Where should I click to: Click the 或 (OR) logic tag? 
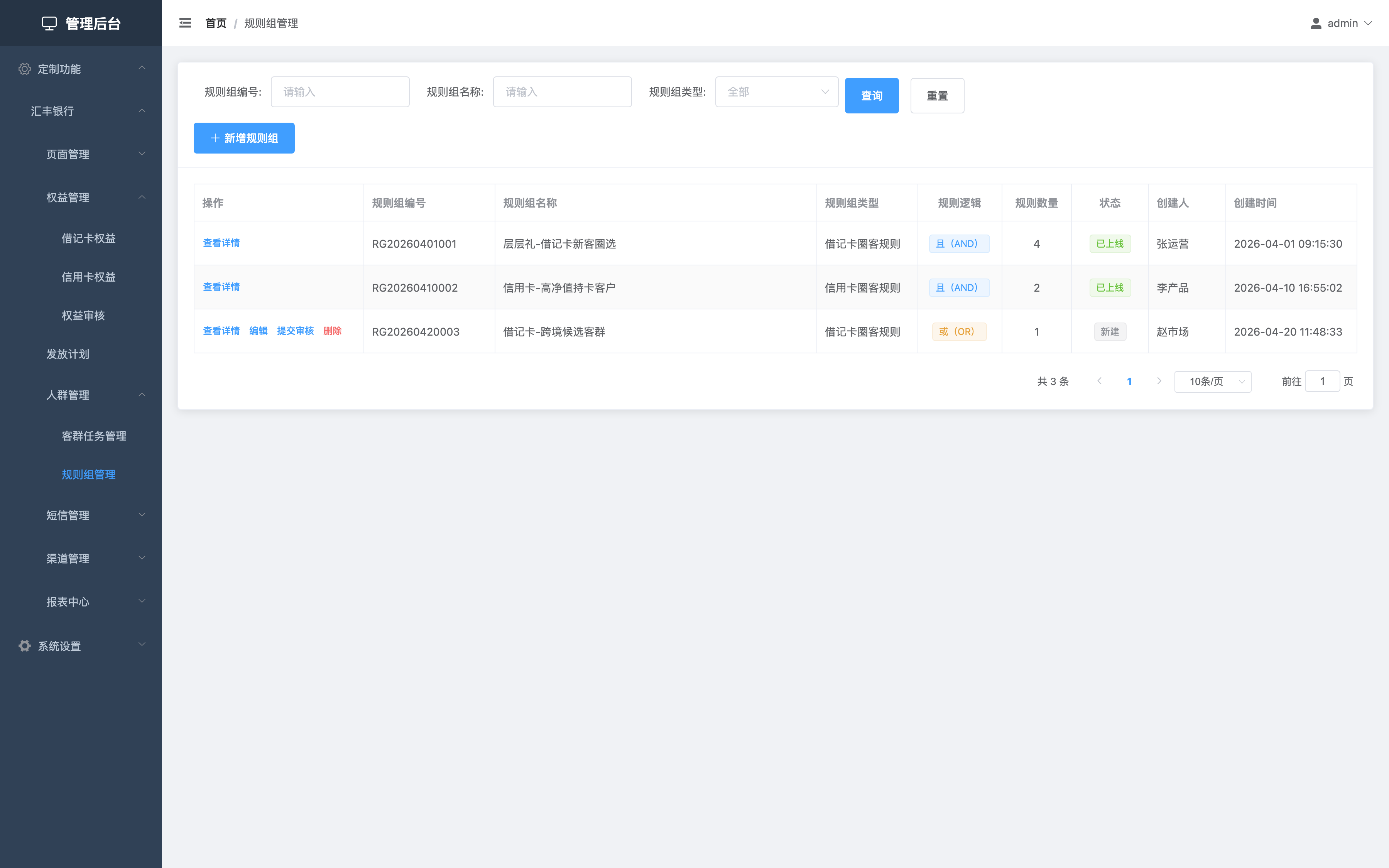[959, 332]
